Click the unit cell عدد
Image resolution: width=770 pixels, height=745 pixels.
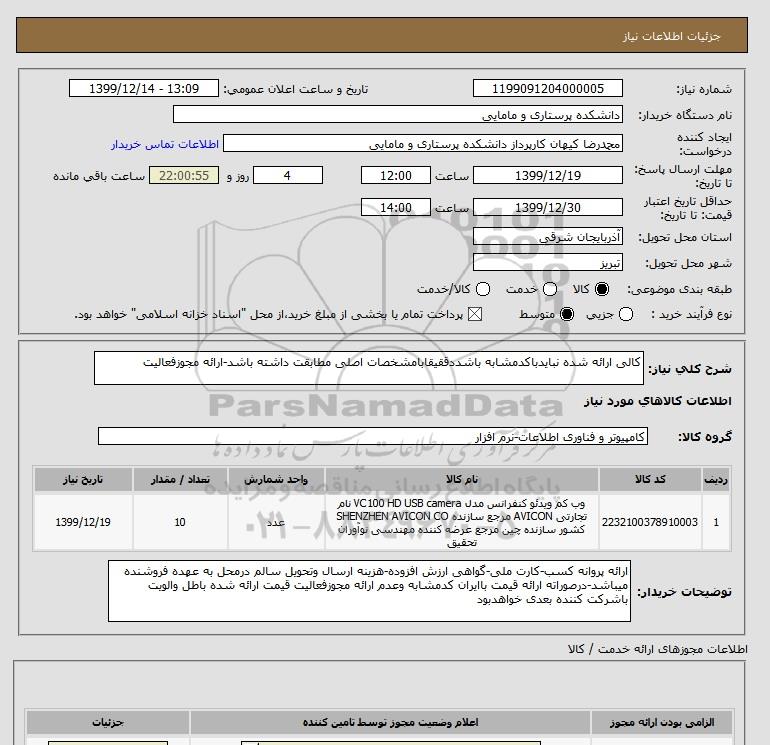pyautogui.click(x=276, y=522)
